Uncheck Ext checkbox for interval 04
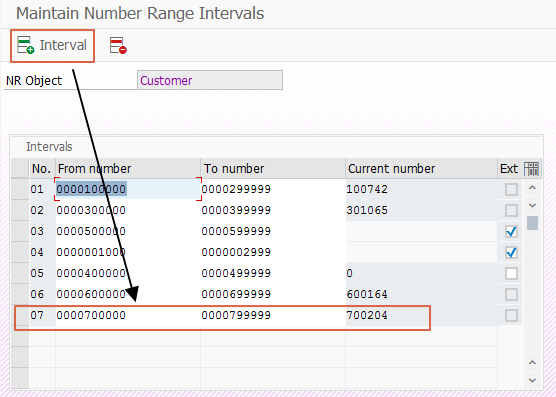 pos(511,252)
